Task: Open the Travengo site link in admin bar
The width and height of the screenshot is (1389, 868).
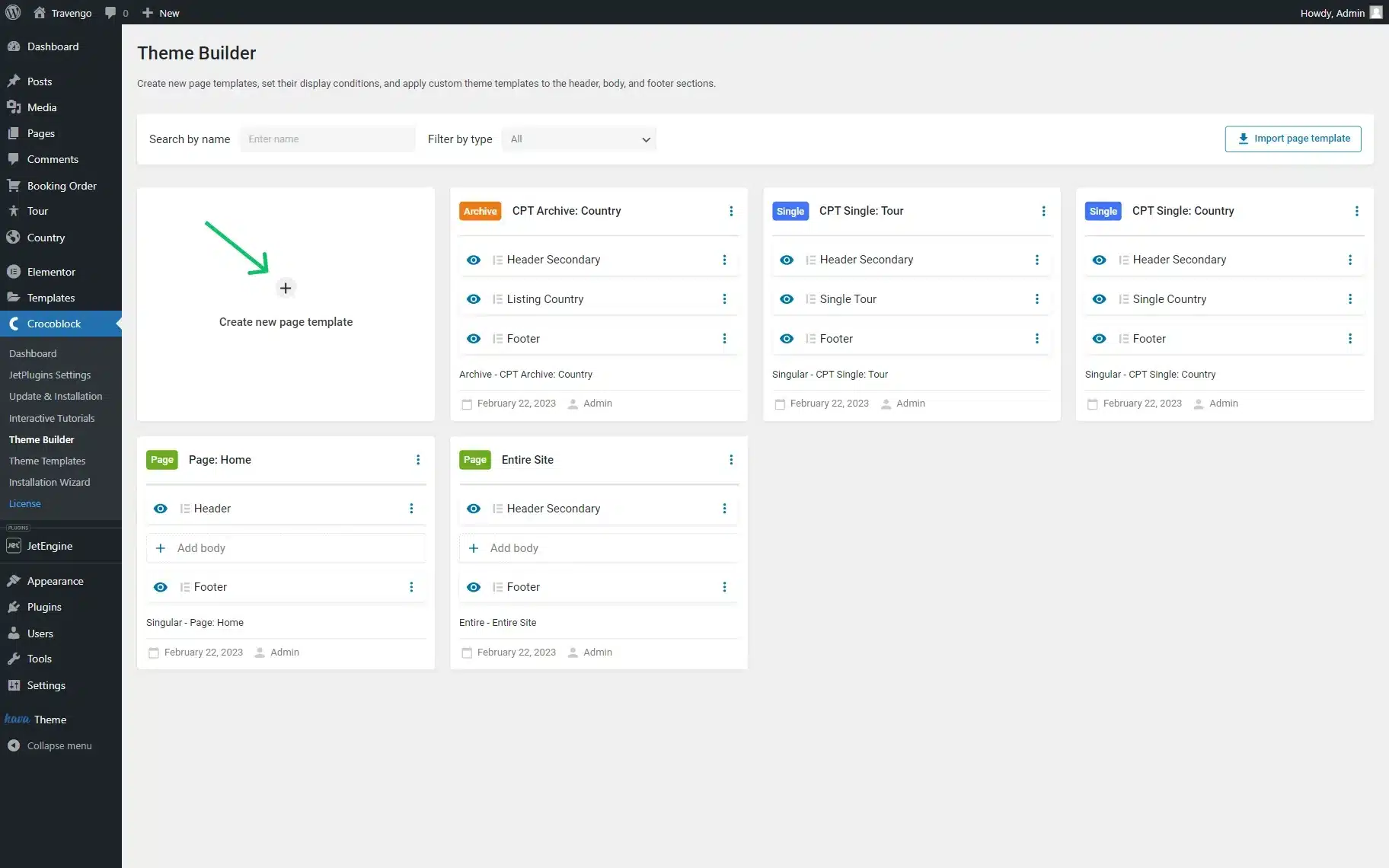Action: (62, 13)
